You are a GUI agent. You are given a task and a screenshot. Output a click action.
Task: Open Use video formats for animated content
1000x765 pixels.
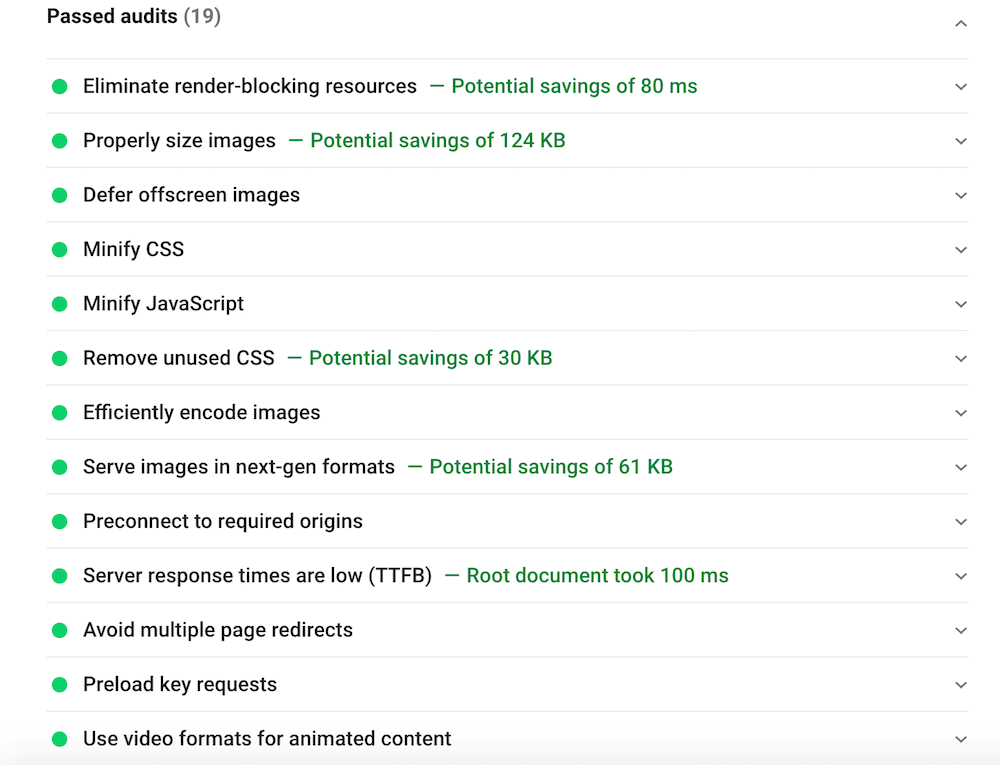(267, 739)
